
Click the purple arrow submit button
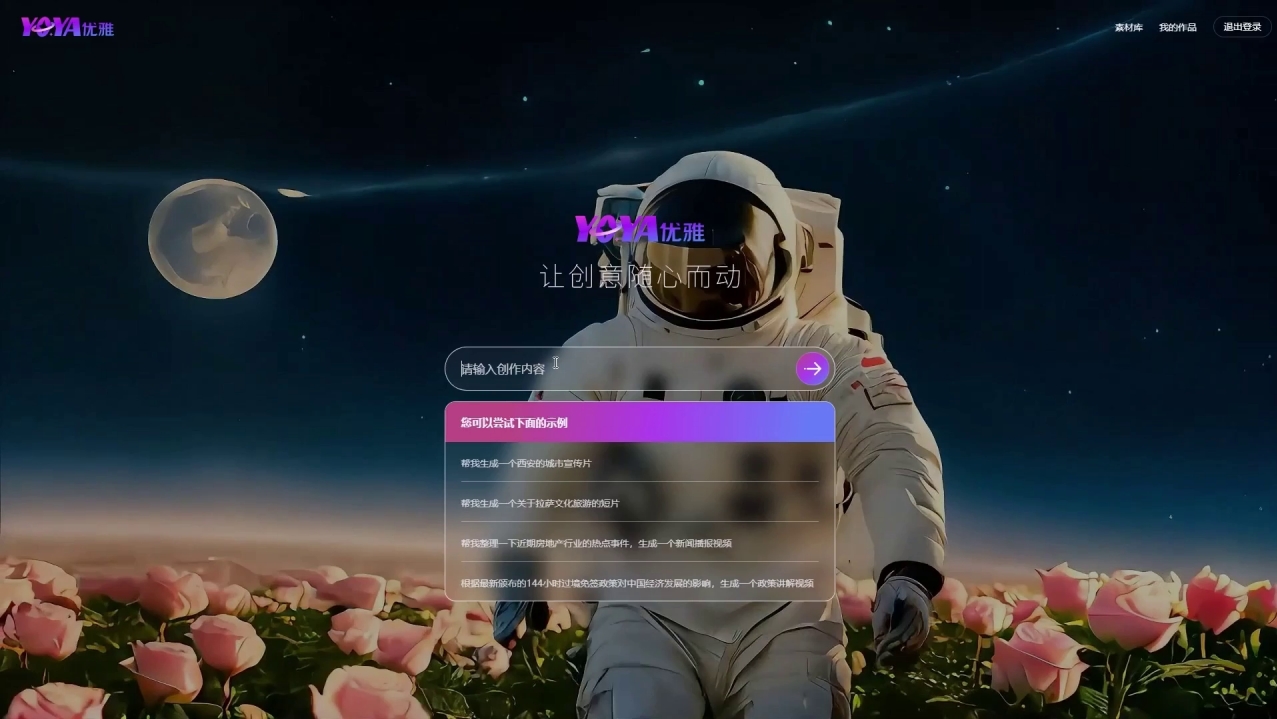point(812,369)
